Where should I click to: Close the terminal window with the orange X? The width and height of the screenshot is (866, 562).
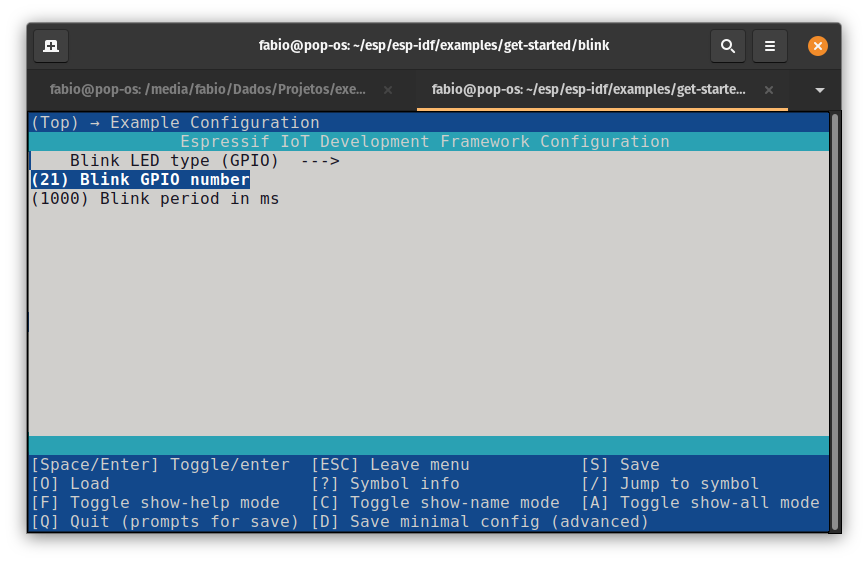coord(817,46)
